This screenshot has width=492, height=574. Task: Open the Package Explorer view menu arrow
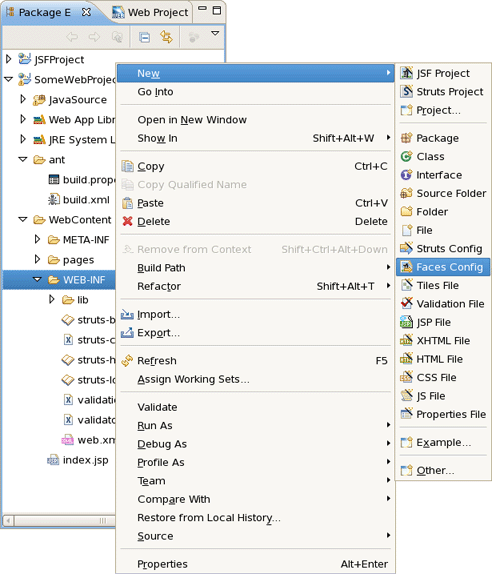coord(215,33)
